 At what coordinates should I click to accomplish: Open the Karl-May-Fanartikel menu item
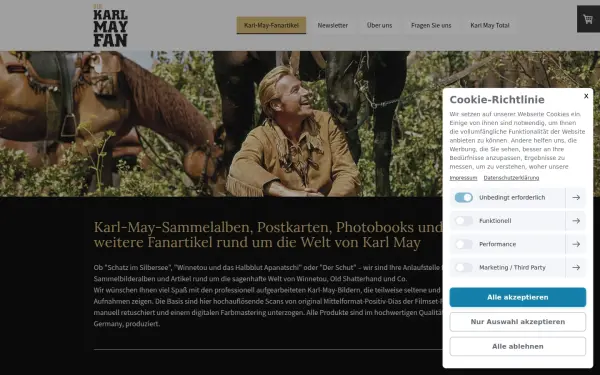tap(271, 25)
